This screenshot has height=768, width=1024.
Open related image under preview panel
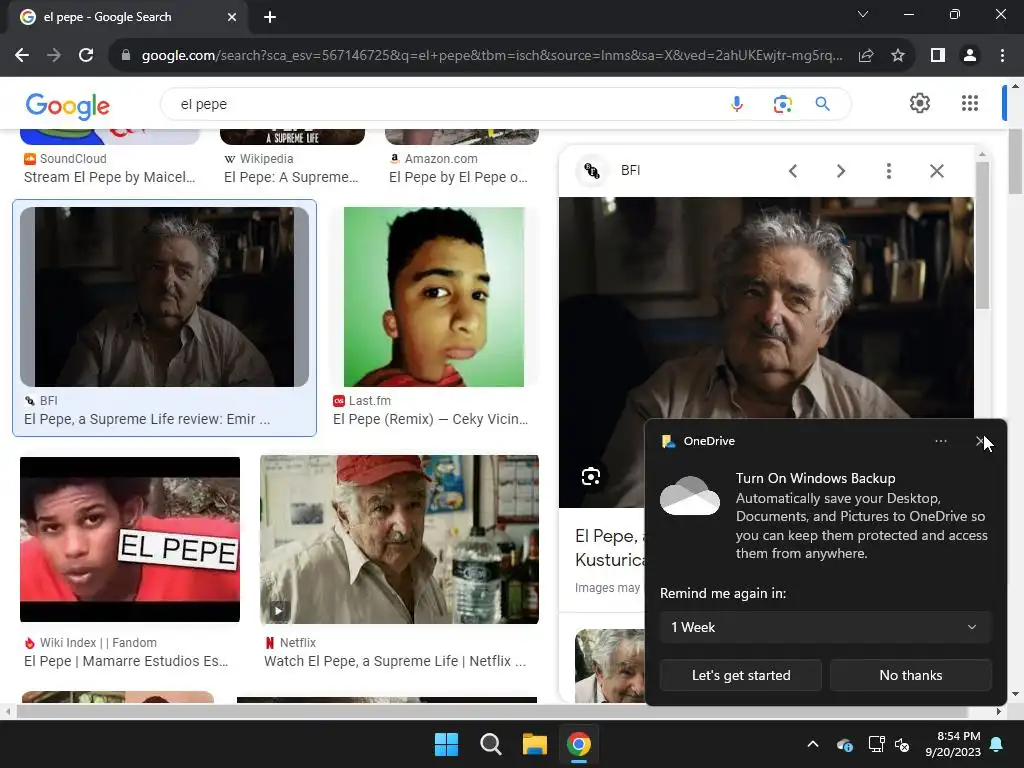point(609,665)
